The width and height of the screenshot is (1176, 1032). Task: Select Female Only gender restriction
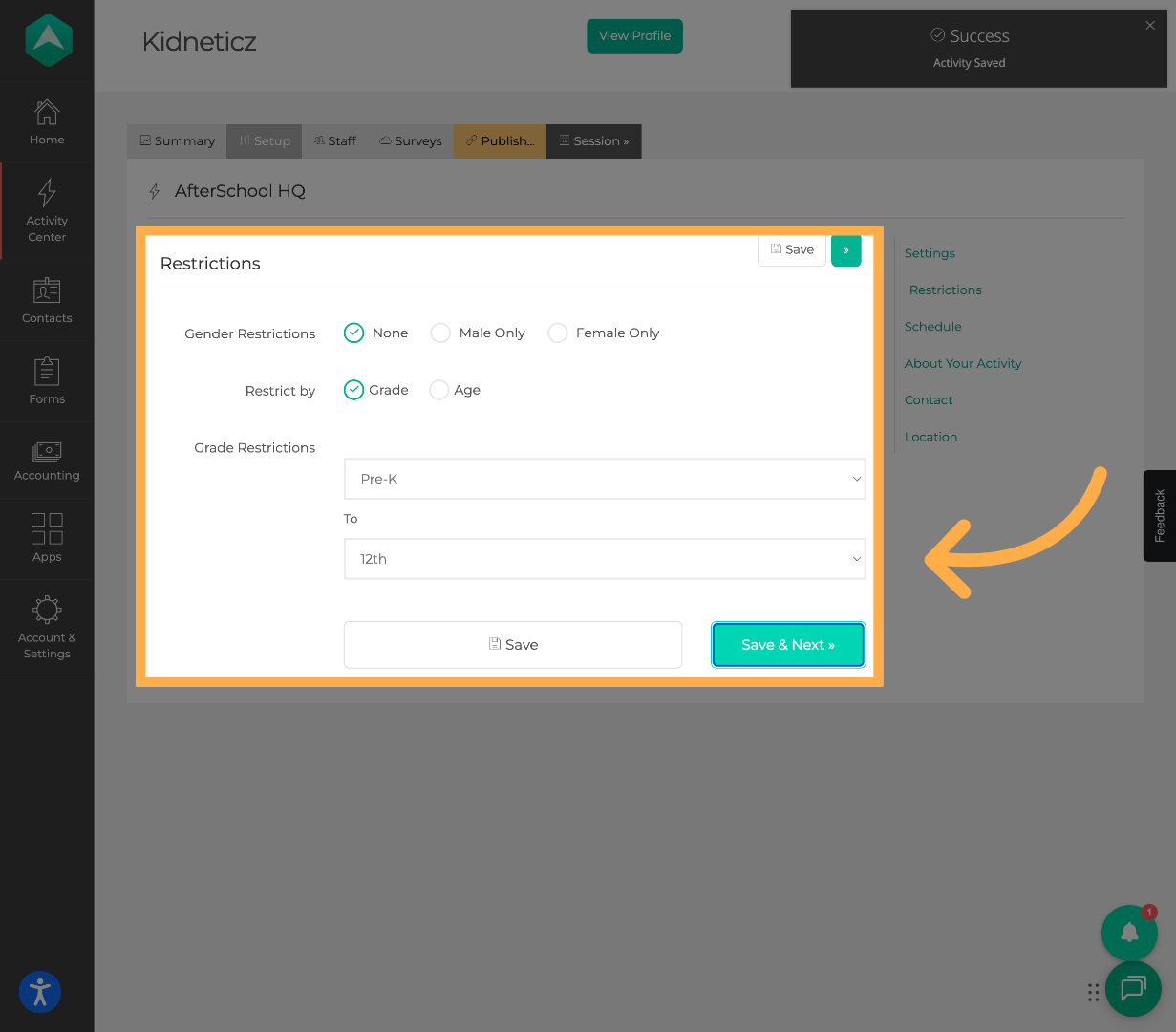[558, 333]
